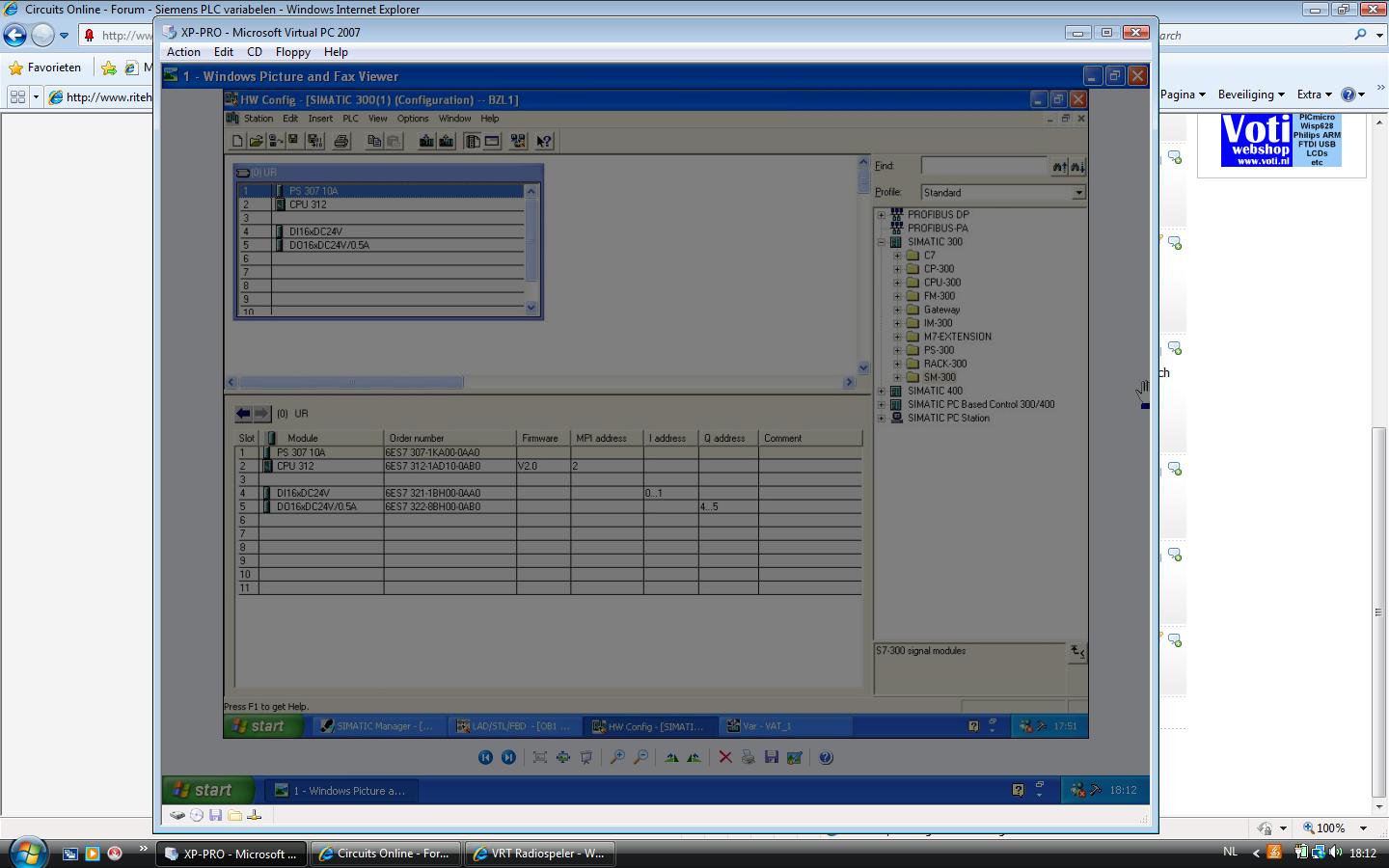Switch to VRT Radiospeler taskbar window

coord(538,854)
